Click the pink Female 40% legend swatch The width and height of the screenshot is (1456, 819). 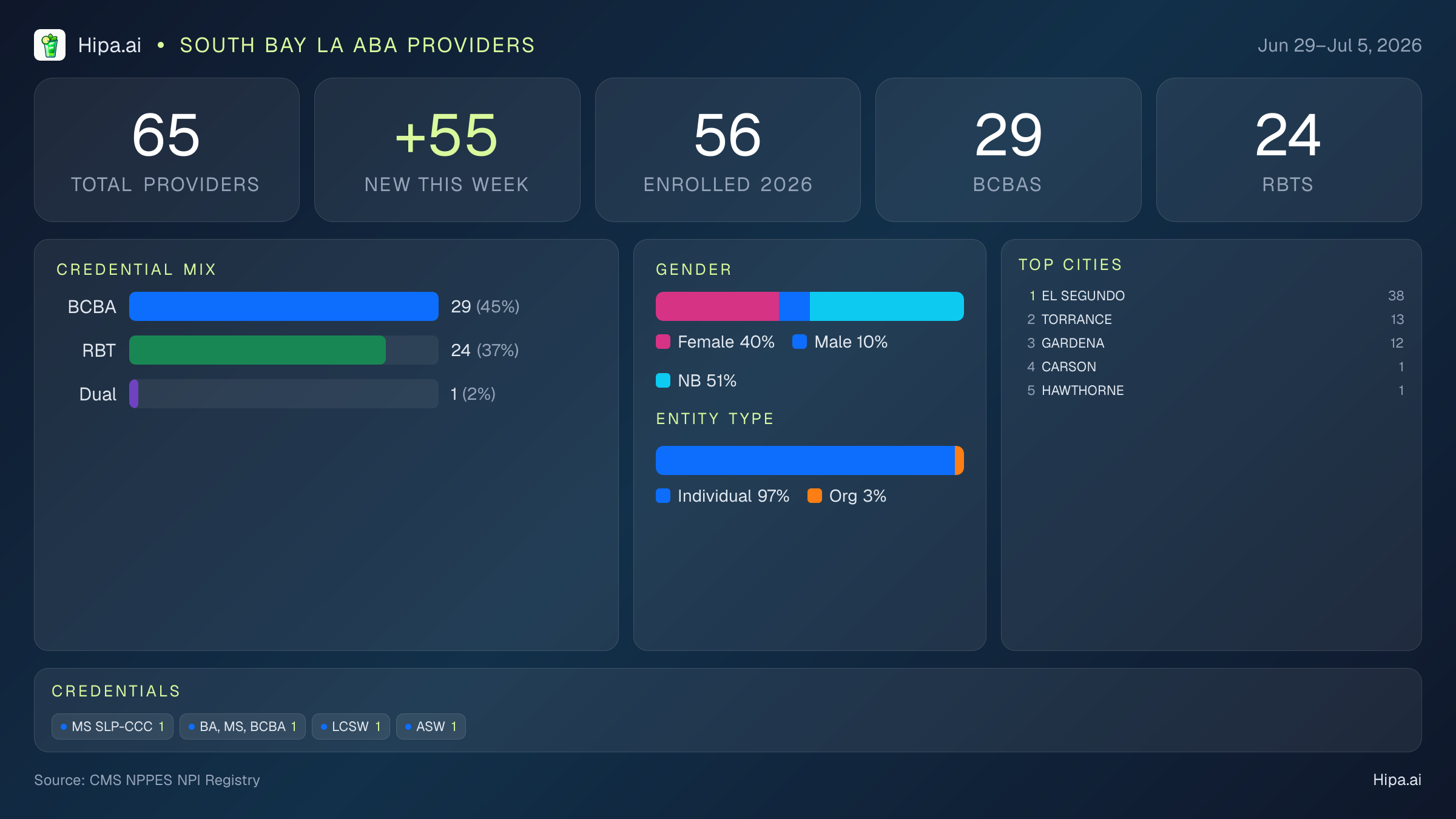point(663,342)
